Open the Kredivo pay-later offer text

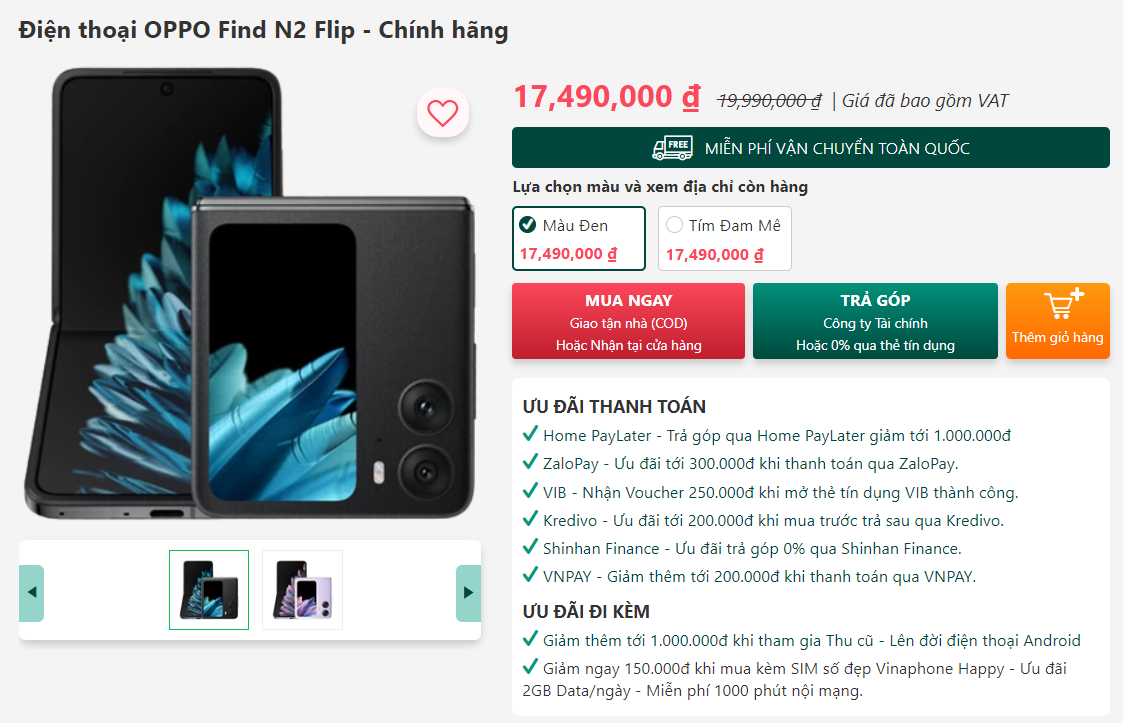click(773, 521)
